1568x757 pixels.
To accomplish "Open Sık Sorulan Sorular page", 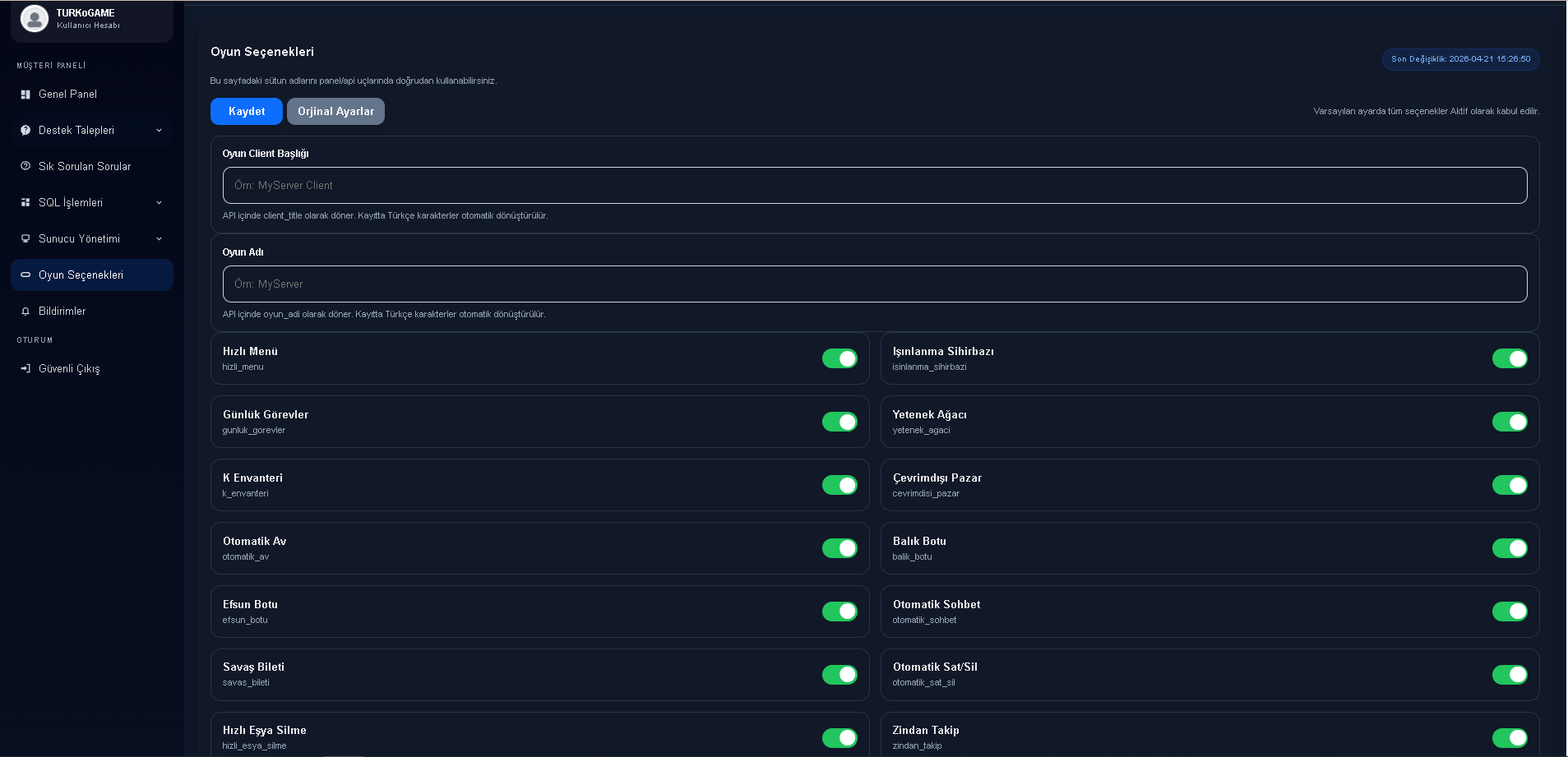I will [92, 166].
